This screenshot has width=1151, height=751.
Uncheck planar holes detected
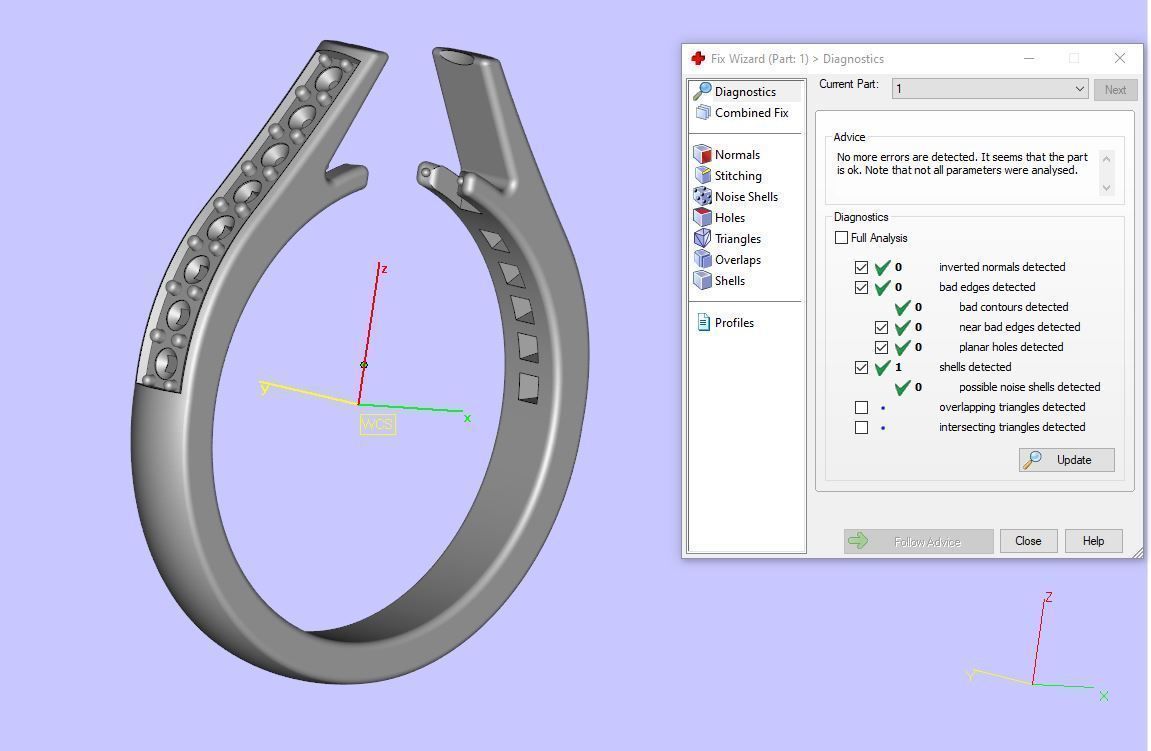pyautogui.click(x=881, y=347)
